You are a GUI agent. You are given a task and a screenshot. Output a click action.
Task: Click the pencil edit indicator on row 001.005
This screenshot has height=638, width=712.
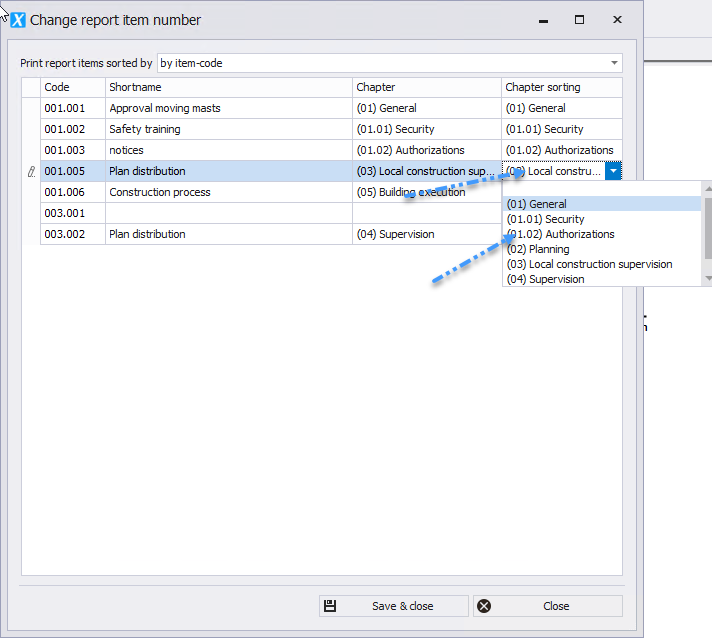(31, 172)
